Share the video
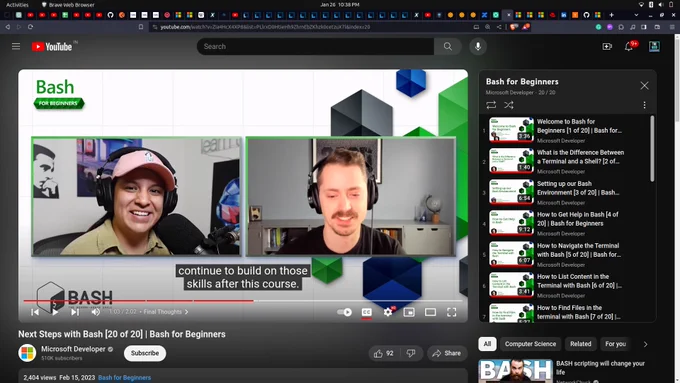 [447, 354]
